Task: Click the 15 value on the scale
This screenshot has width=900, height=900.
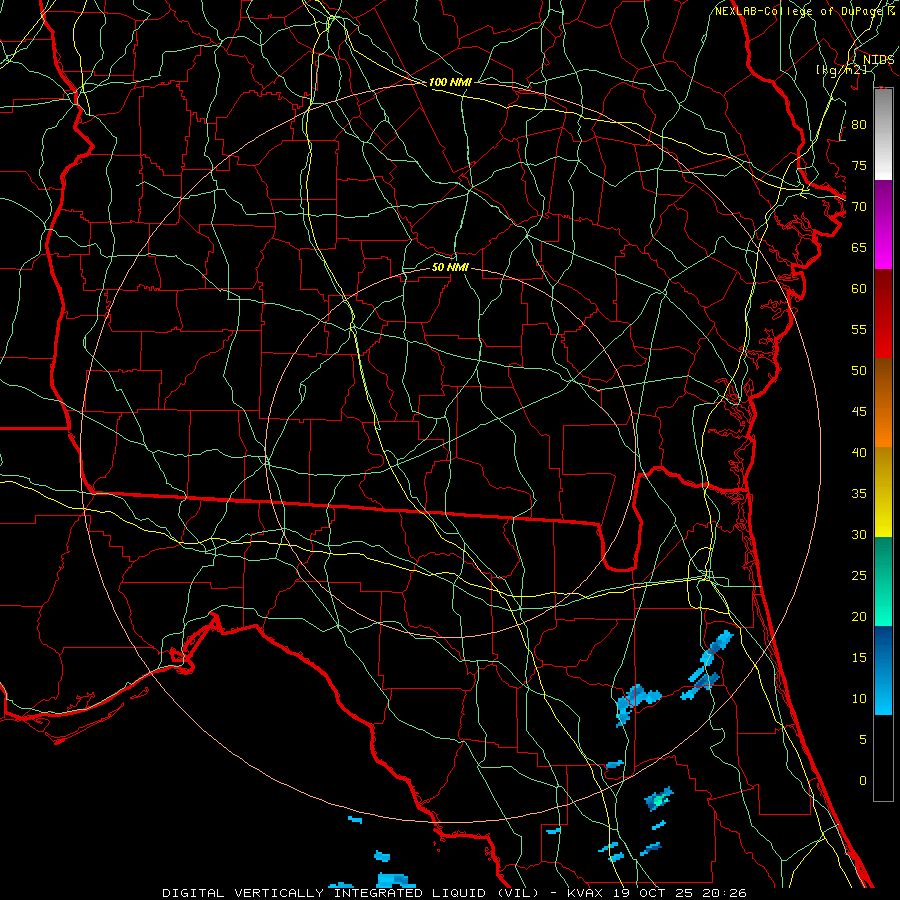Action: (x=859, y=658)
